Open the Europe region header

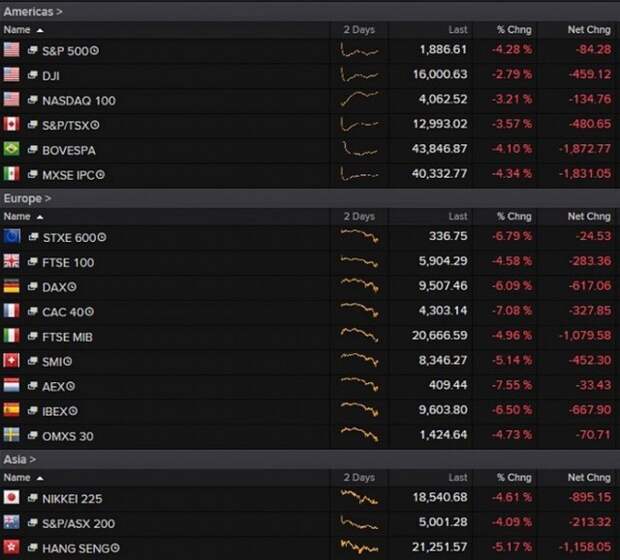pyautogui.click(x=28, y=198)
